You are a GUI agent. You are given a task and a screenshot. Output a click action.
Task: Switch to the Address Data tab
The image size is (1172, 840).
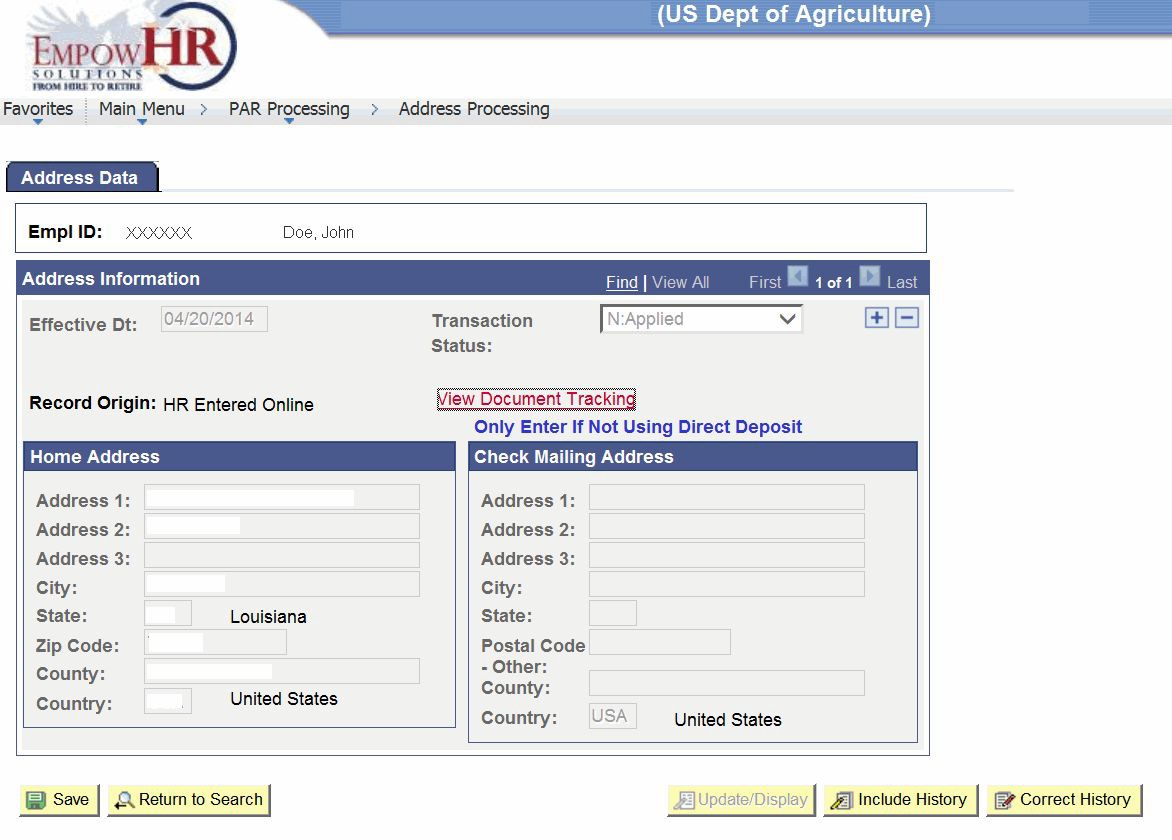point(82,177)
